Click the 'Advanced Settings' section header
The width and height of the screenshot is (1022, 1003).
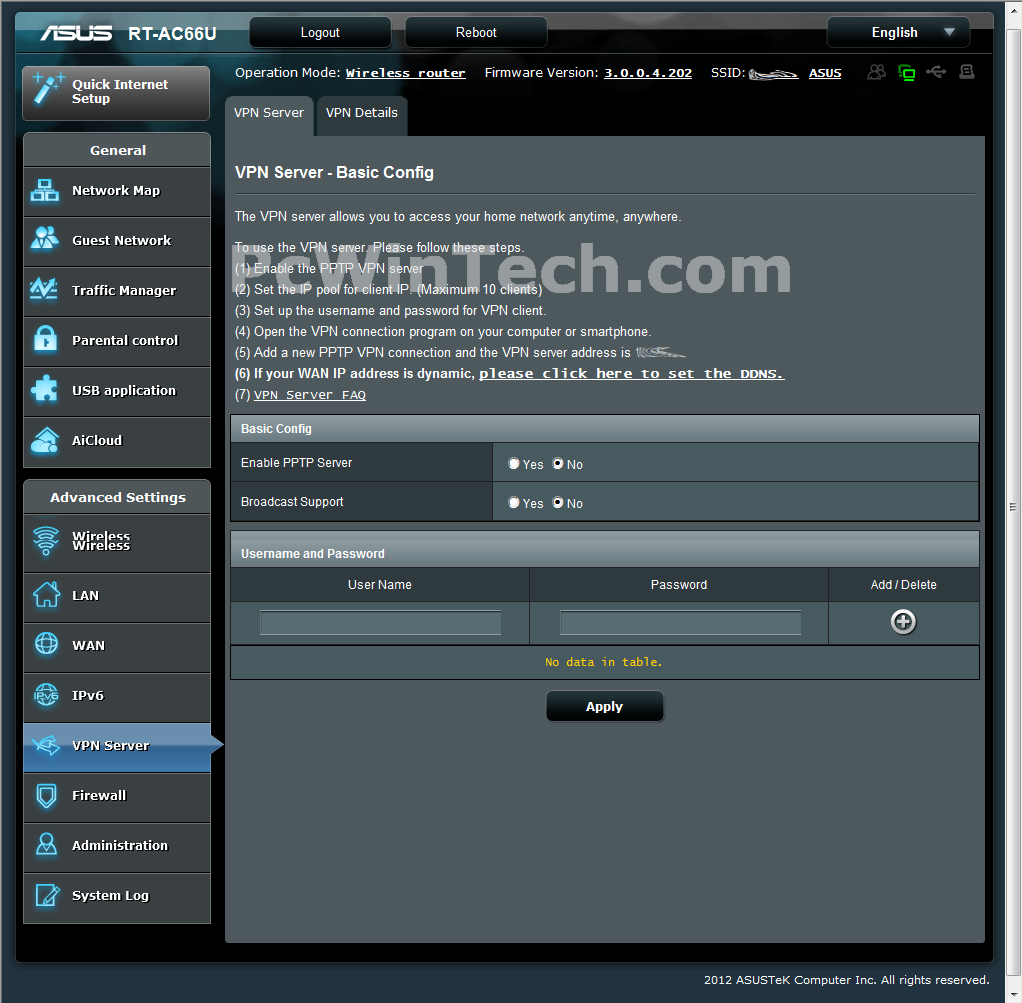click(118, 497)
